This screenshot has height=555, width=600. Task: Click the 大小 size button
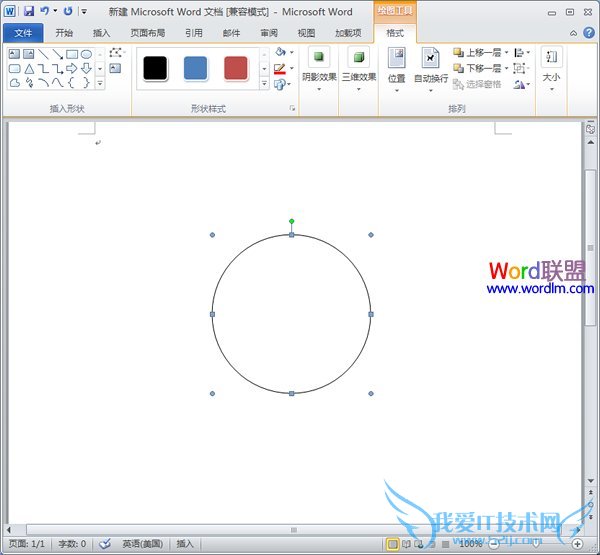551,65
